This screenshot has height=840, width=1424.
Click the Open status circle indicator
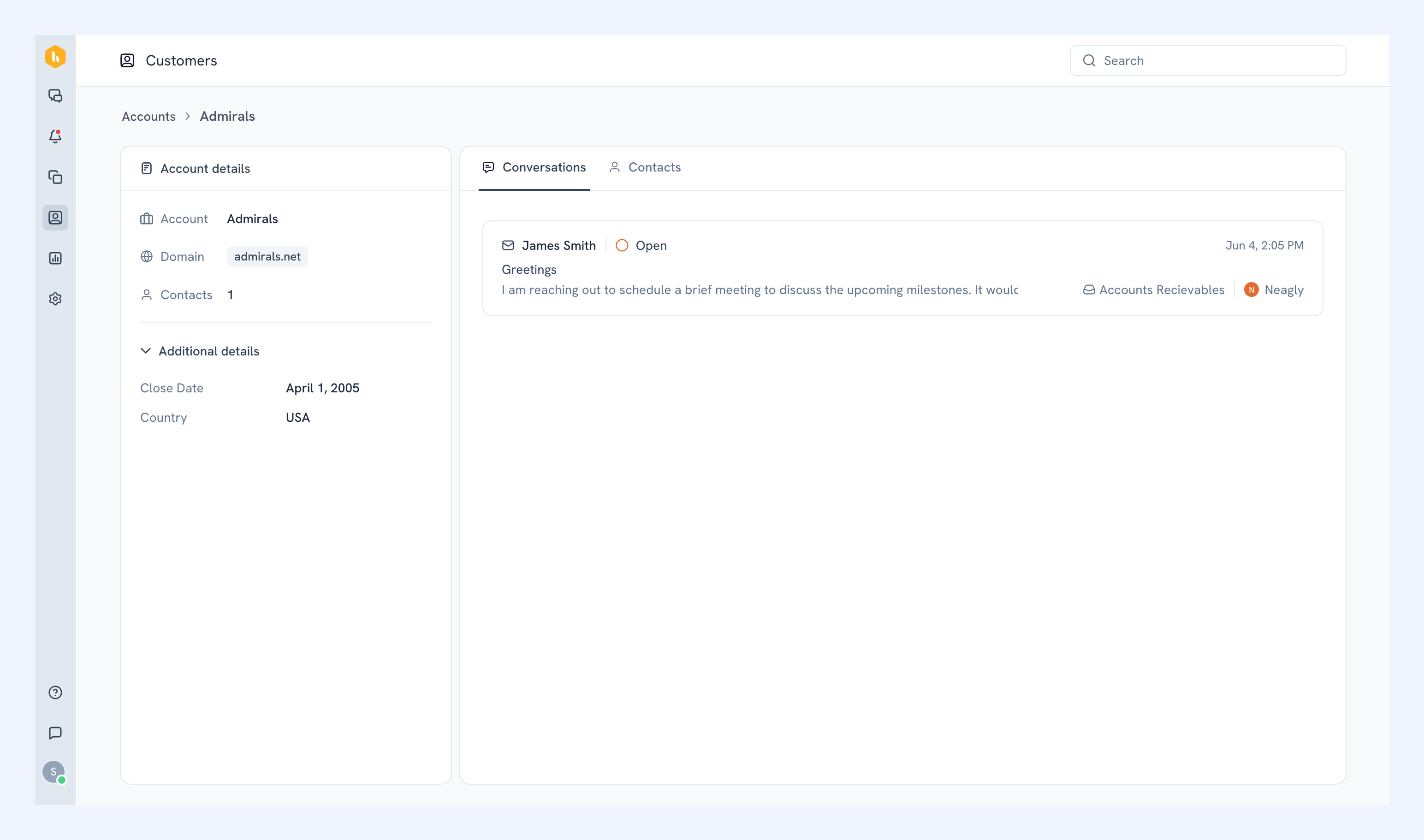tap(622, 245)
